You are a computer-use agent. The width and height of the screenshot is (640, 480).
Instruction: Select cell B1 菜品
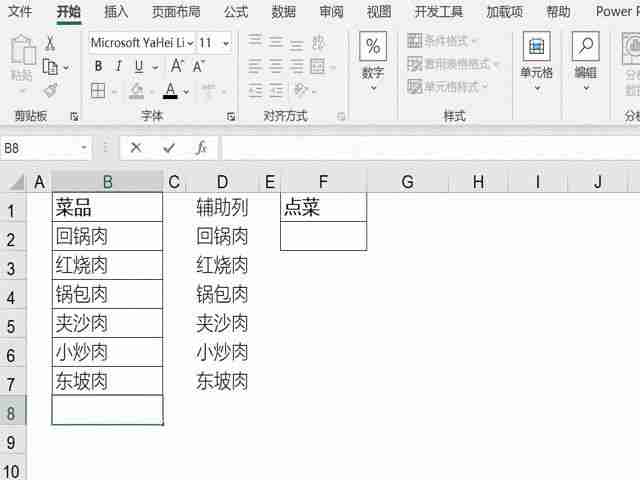click(107, 207)
